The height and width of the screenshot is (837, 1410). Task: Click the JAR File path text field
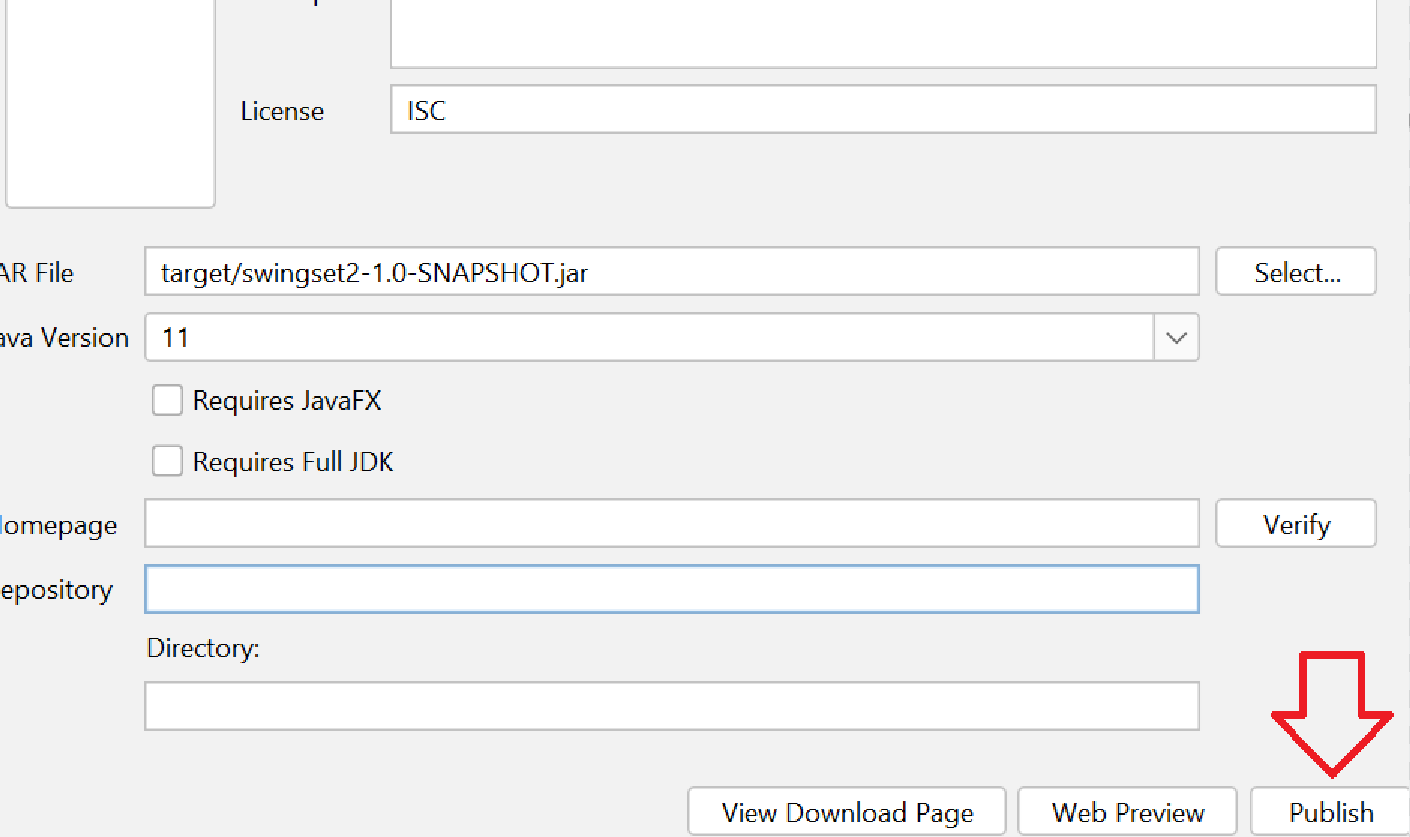670,273
